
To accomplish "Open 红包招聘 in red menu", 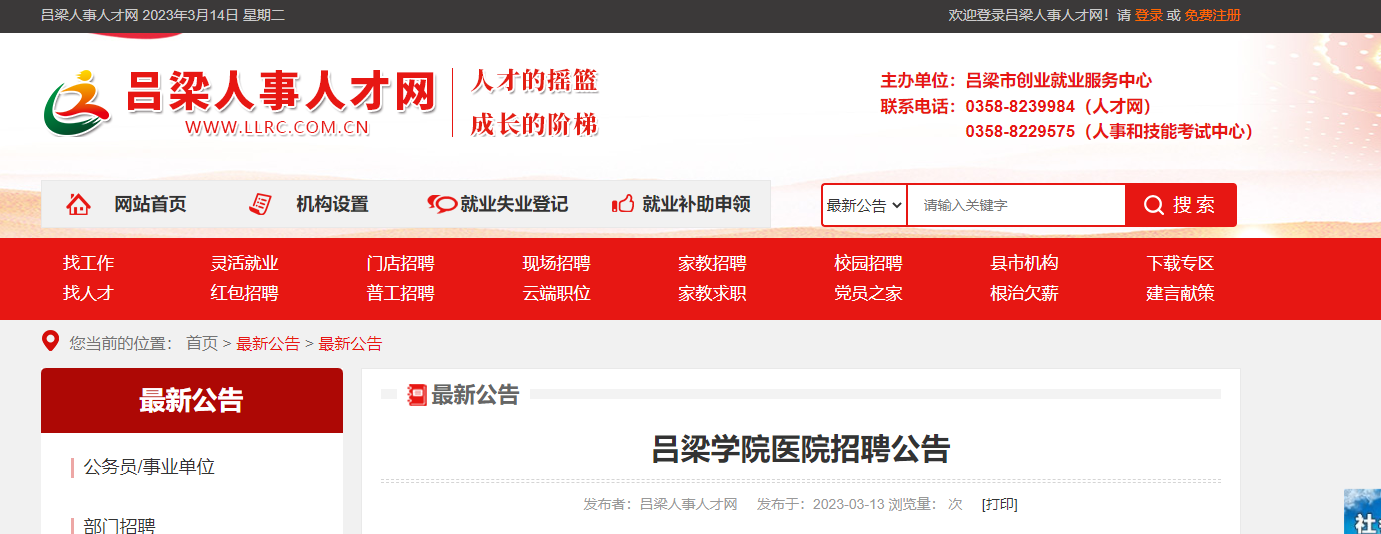I will pyautogui.click(x=244, y=293).
